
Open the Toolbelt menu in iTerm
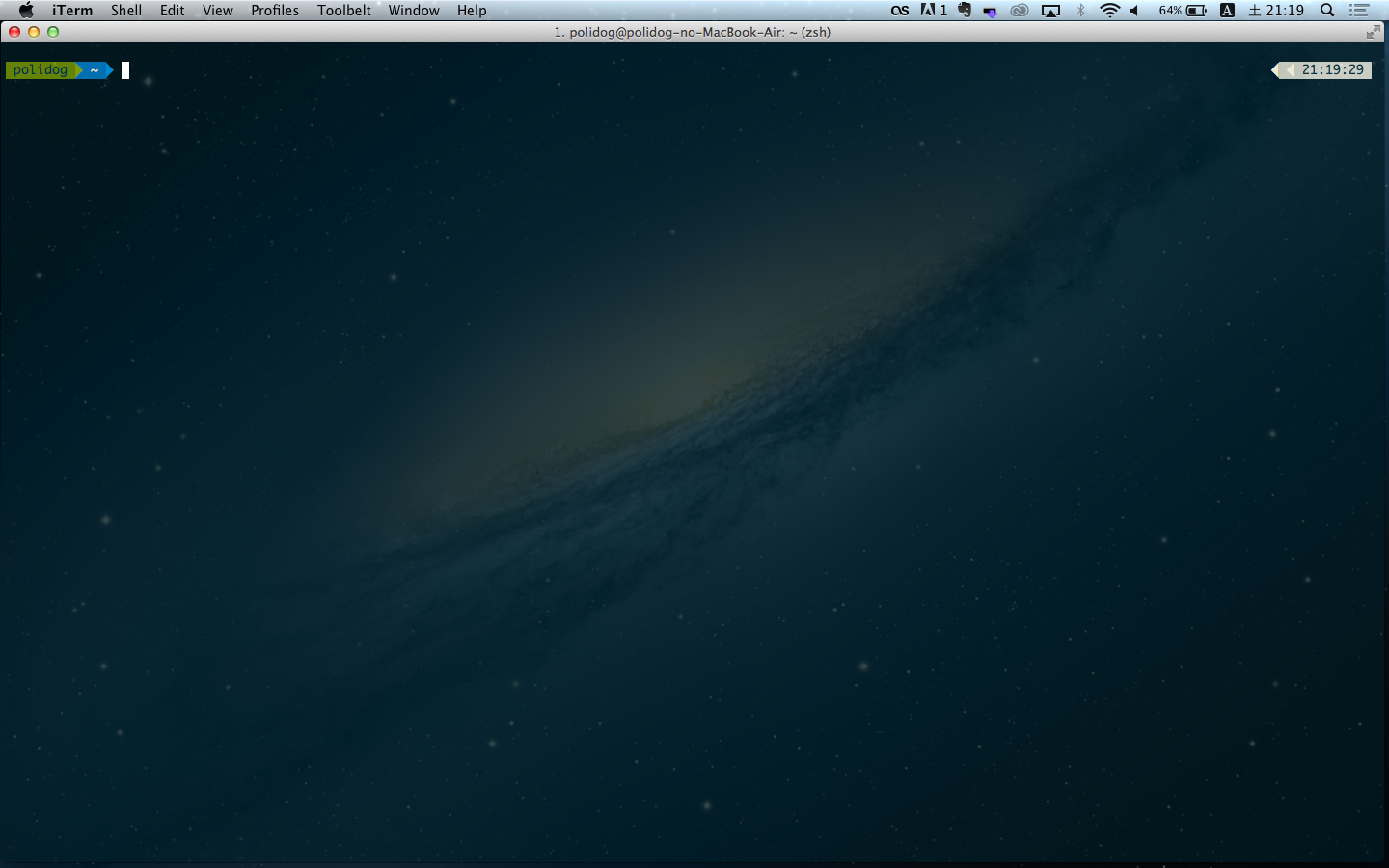pos(343,10)
